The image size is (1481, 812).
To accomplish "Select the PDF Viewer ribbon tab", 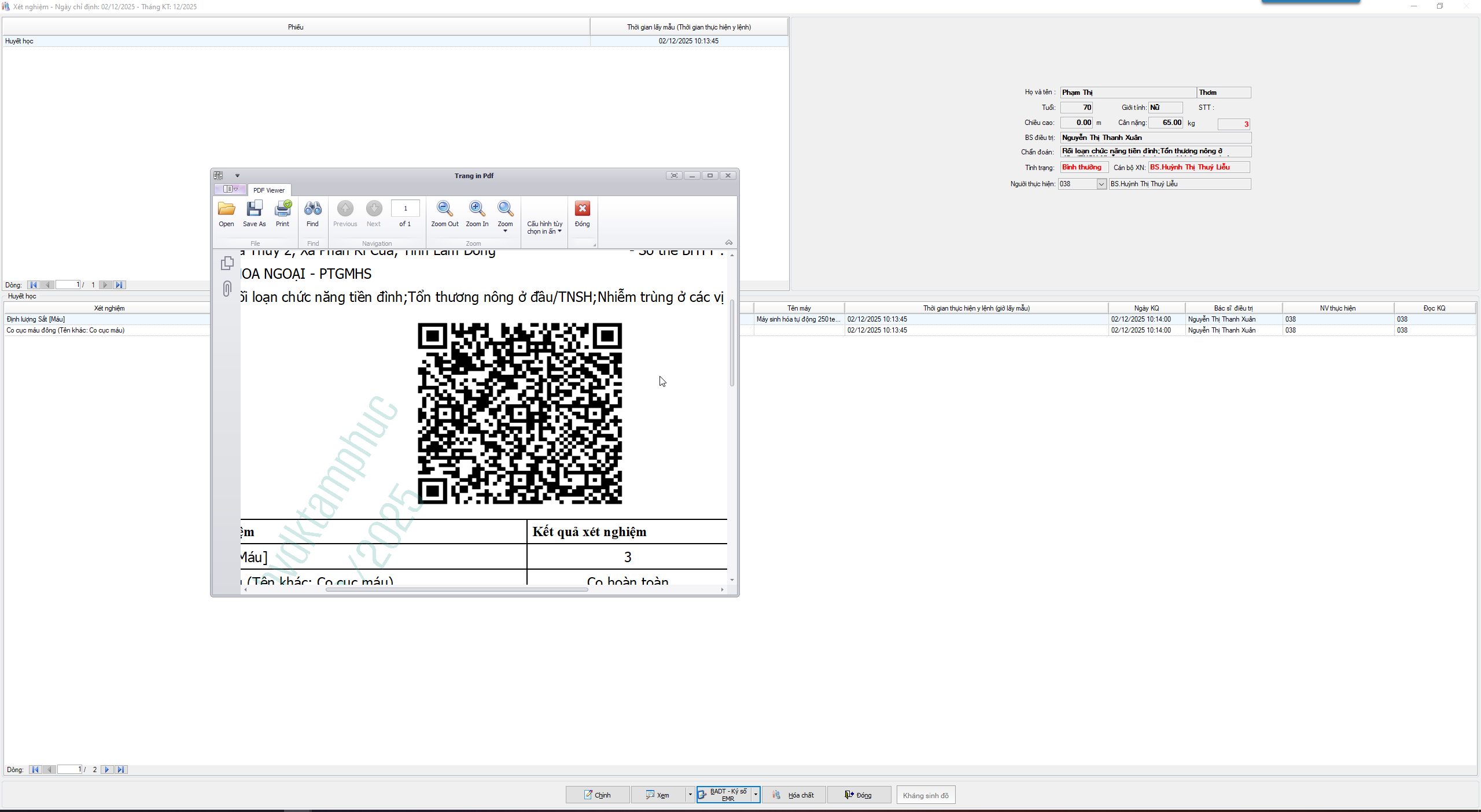I will pos(269,190).
